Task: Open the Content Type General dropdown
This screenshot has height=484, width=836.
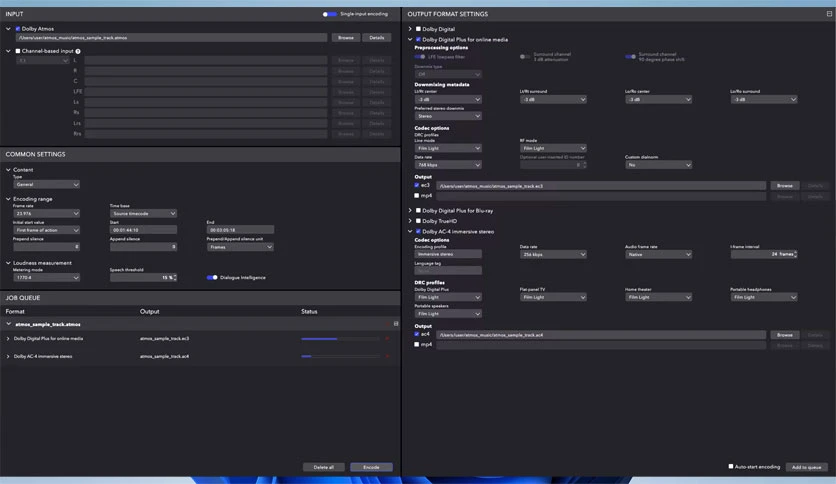Action: tap(46, 184)
